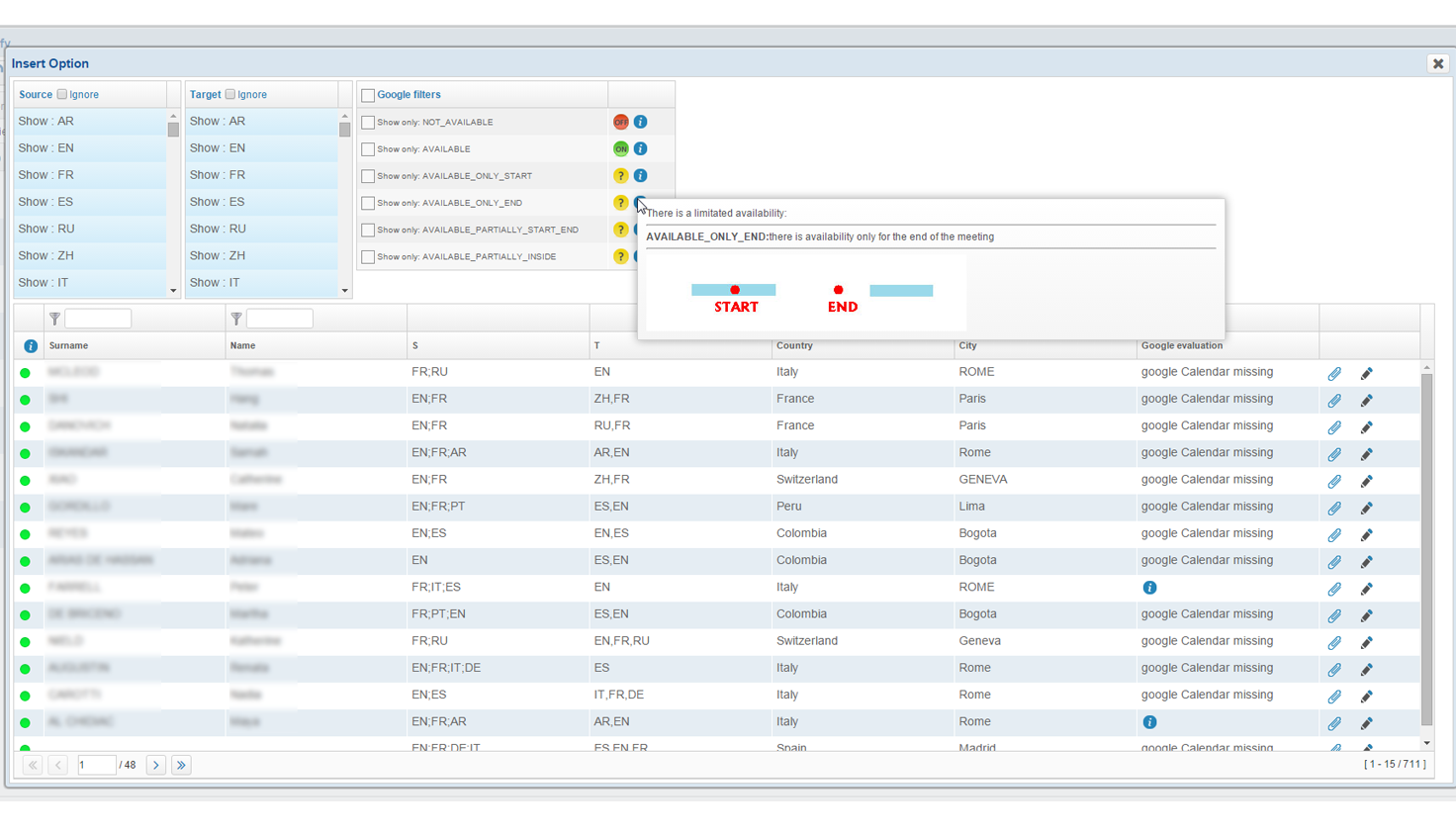The width and height of the screenshot is (1456, 838).
Task: Select 'Show : ZH' in the Source list
Action: click(x=90, y=255)
